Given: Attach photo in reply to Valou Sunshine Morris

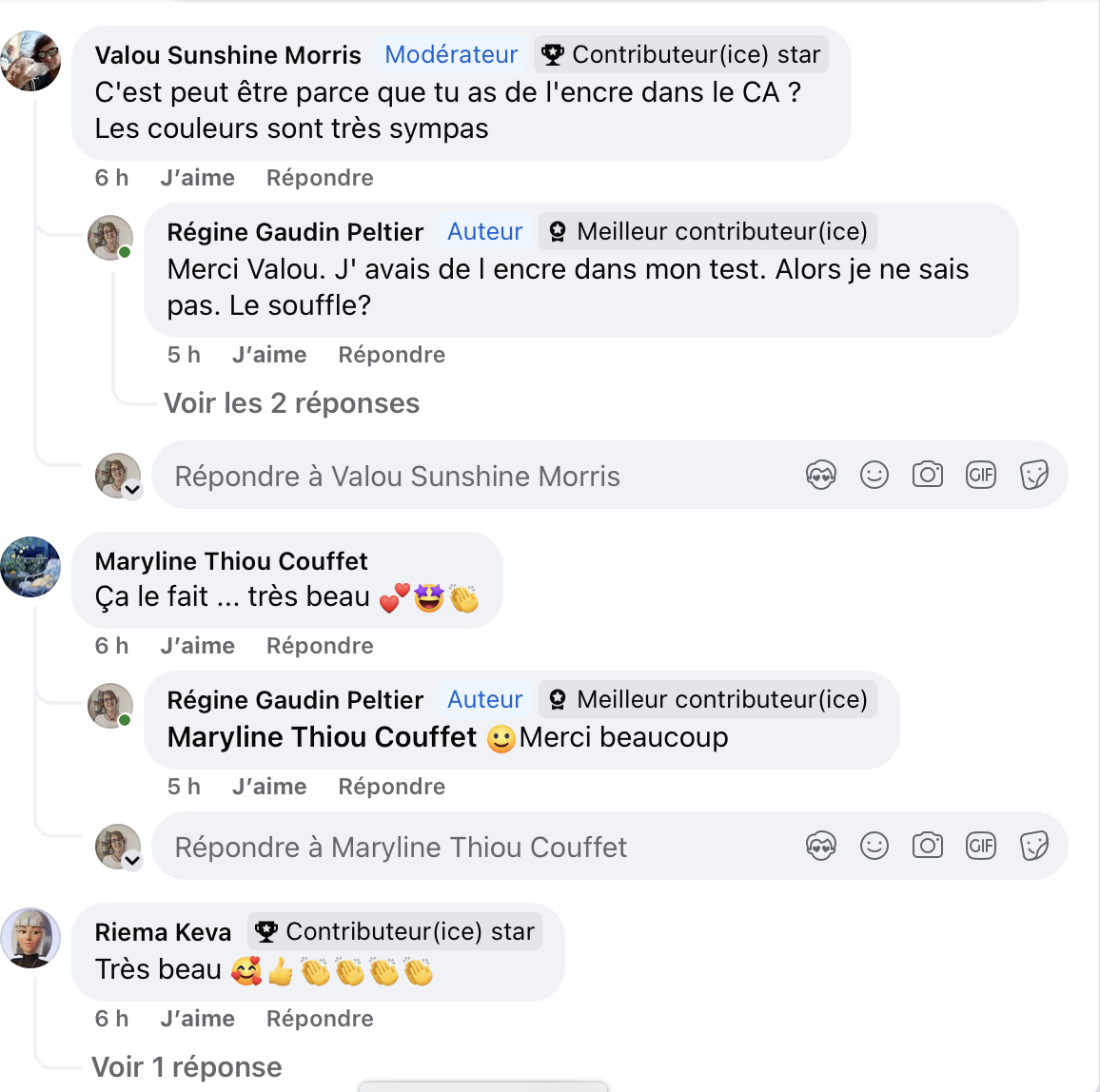Looking at the screenshot, I should click(927, 475).
